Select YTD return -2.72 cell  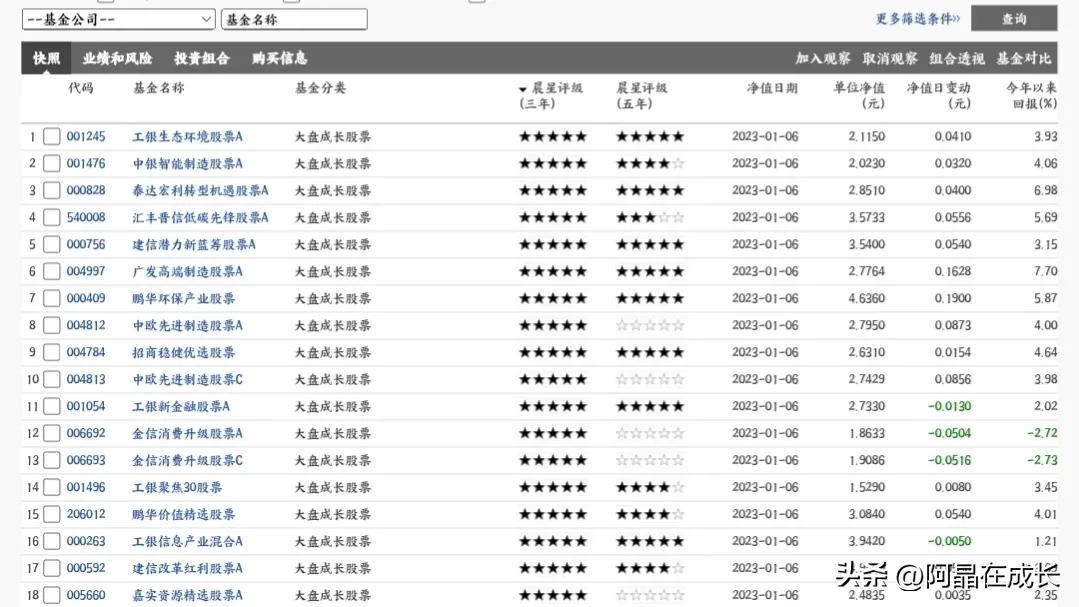tap(1042, 433)
